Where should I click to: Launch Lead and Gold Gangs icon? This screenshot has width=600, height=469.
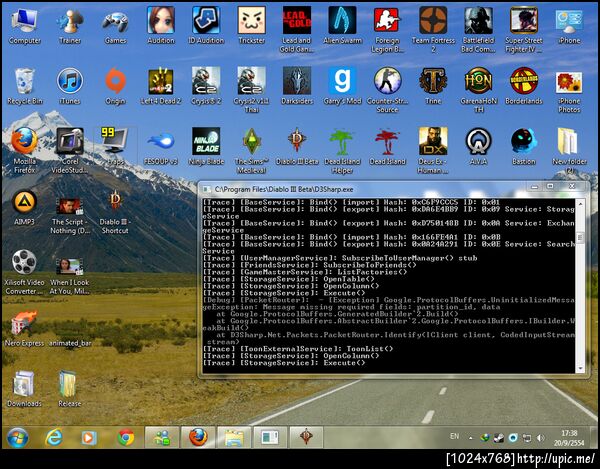(297, 30)
